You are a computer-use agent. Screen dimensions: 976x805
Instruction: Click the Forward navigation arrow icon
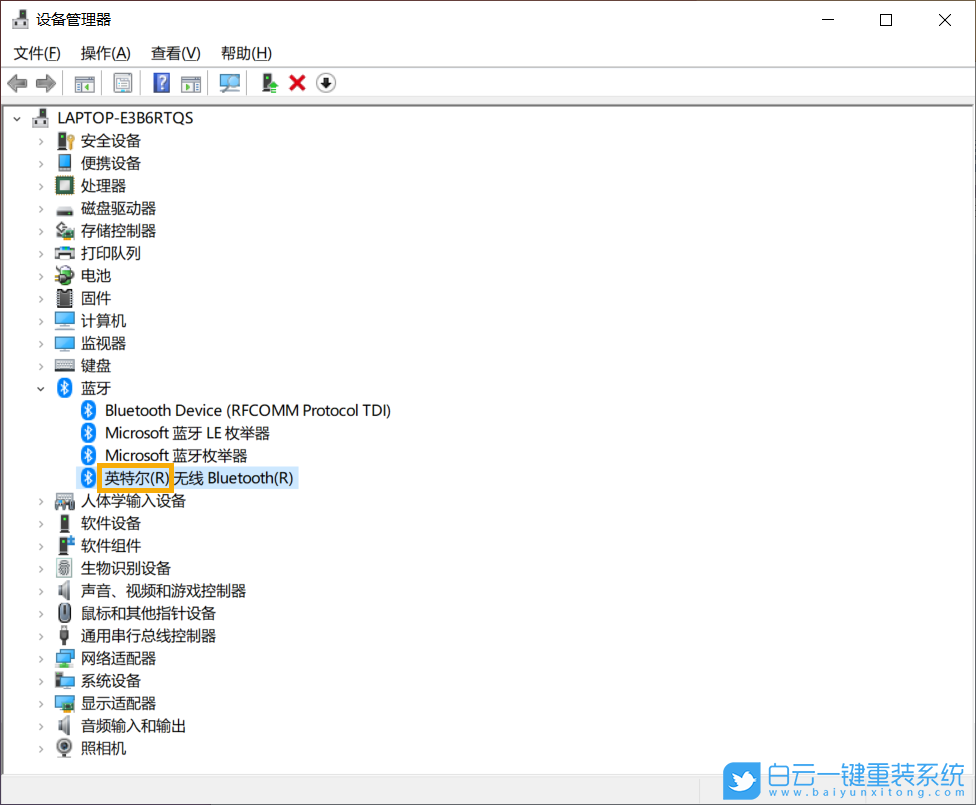pos(46,83)
